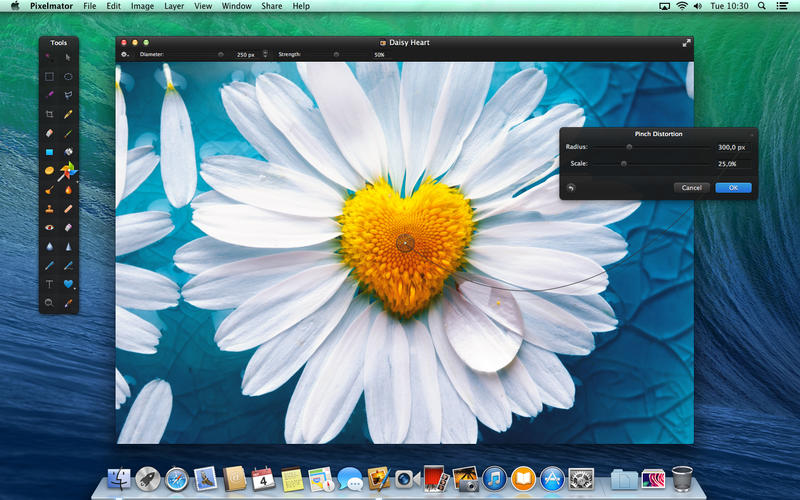Select the Red Eye tool

coord(49,227)
